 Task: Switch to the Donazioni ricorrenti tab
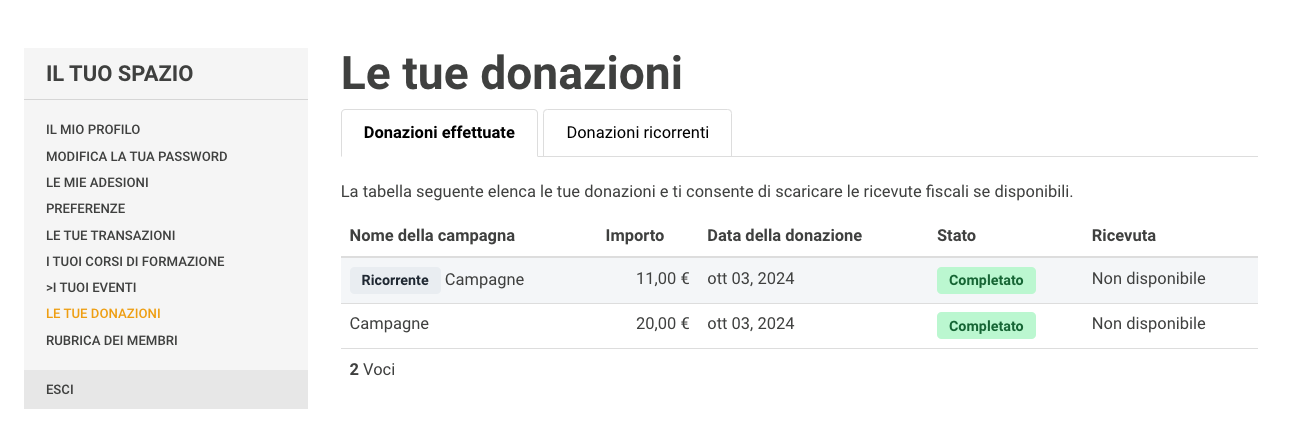[637, 133]
